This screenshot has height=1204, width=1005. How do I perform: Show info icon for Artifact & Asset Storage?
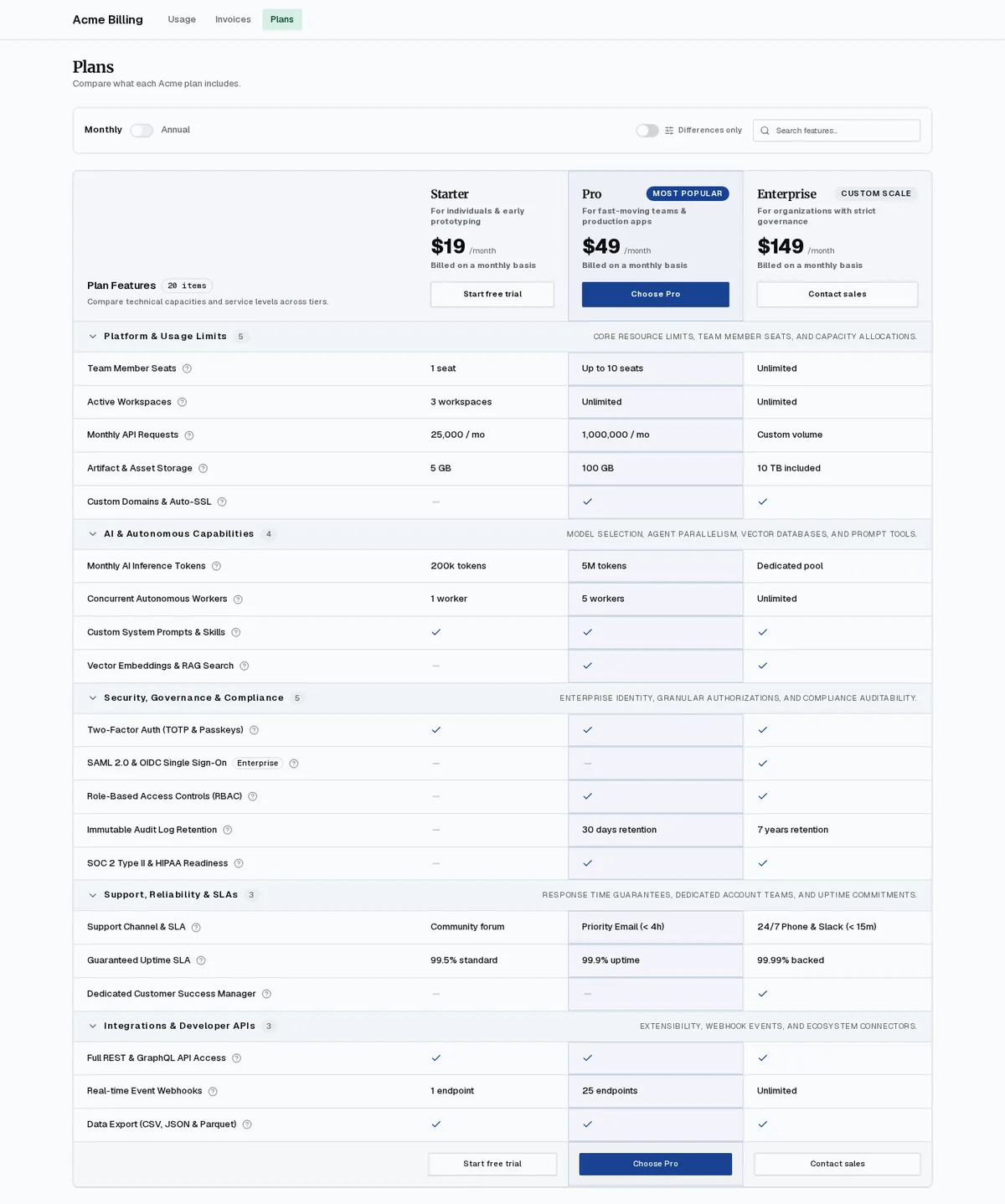[x=203, y=469]
